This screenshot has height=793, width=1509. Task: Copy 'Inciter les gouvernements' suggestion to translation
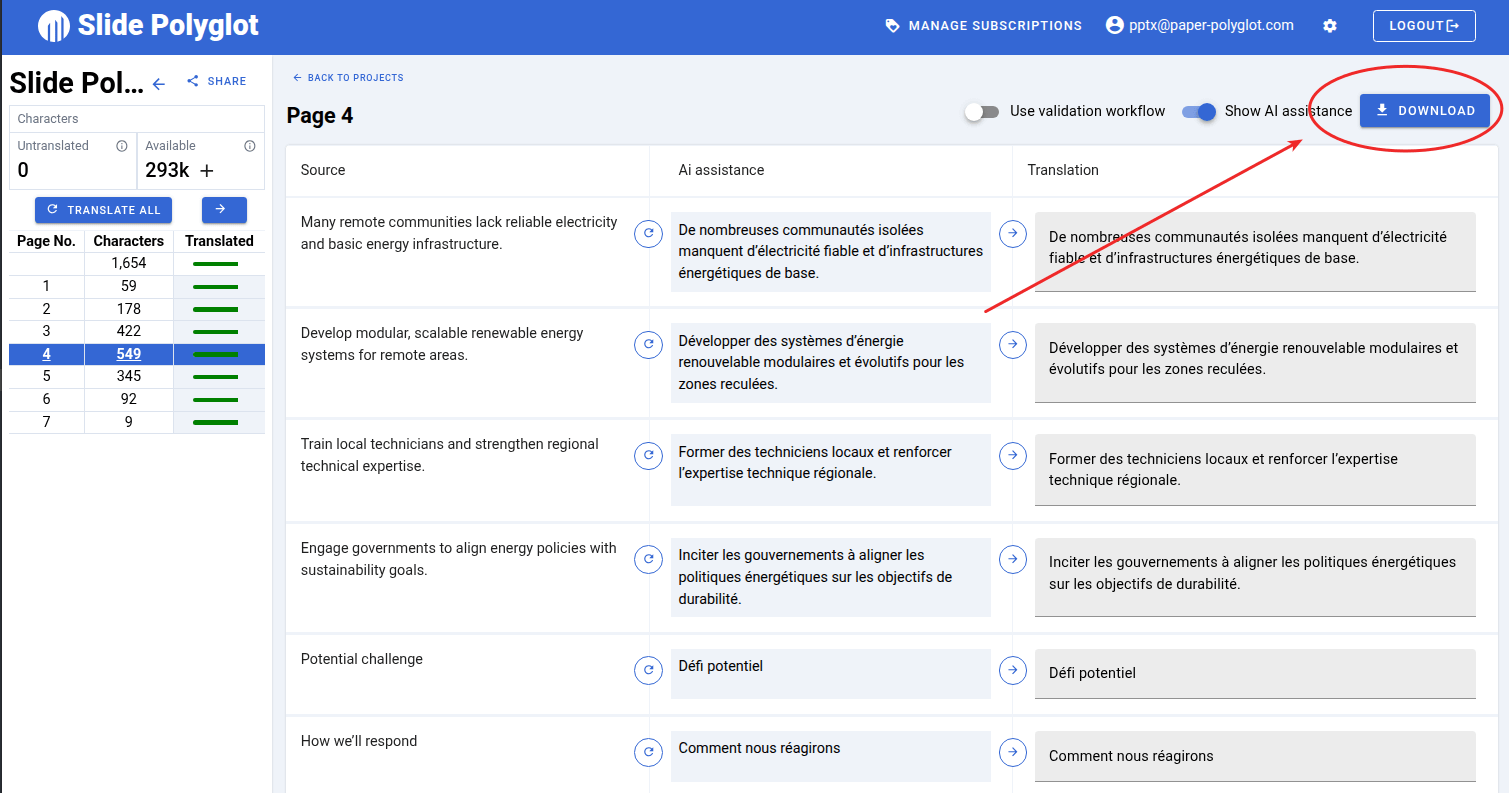click(1013, 558)
